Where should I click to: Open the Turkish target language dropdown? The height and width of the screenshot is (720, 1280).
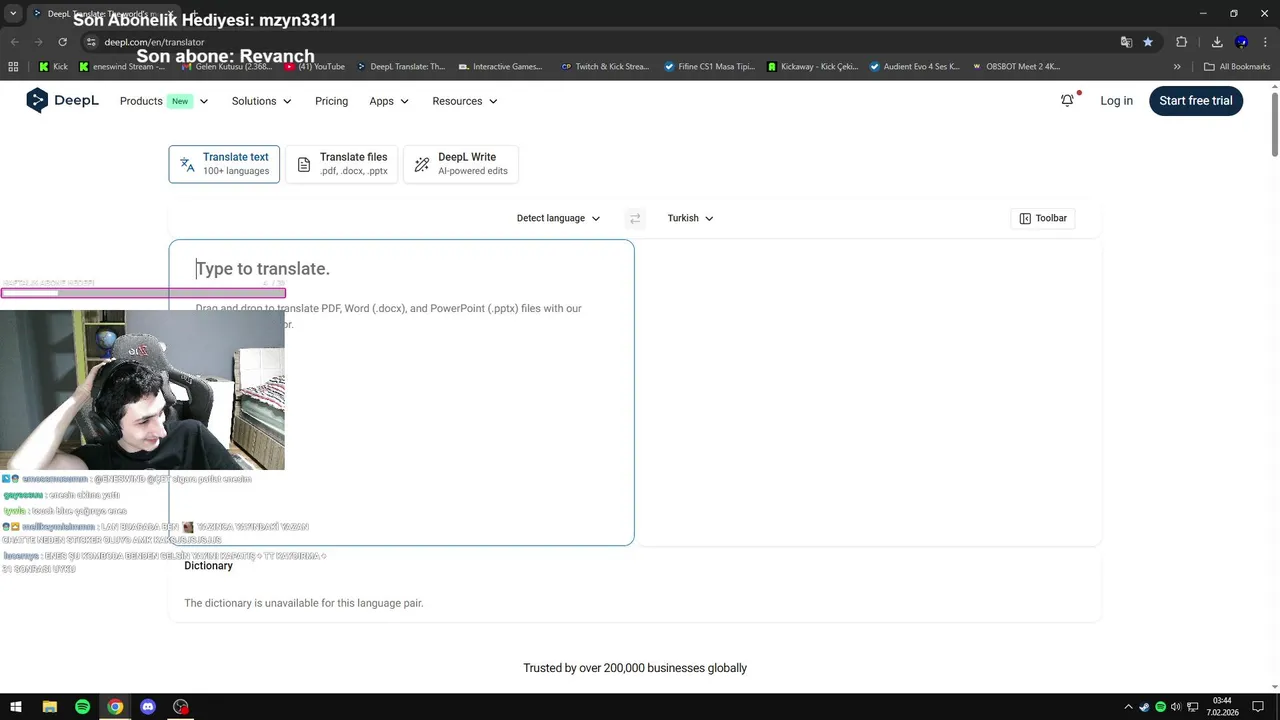point(690,218)
